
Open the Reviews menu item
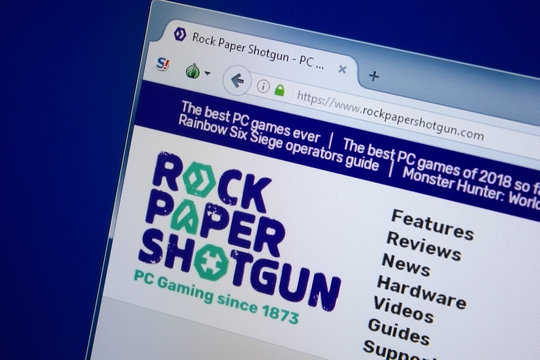click(x=424, y=246)
